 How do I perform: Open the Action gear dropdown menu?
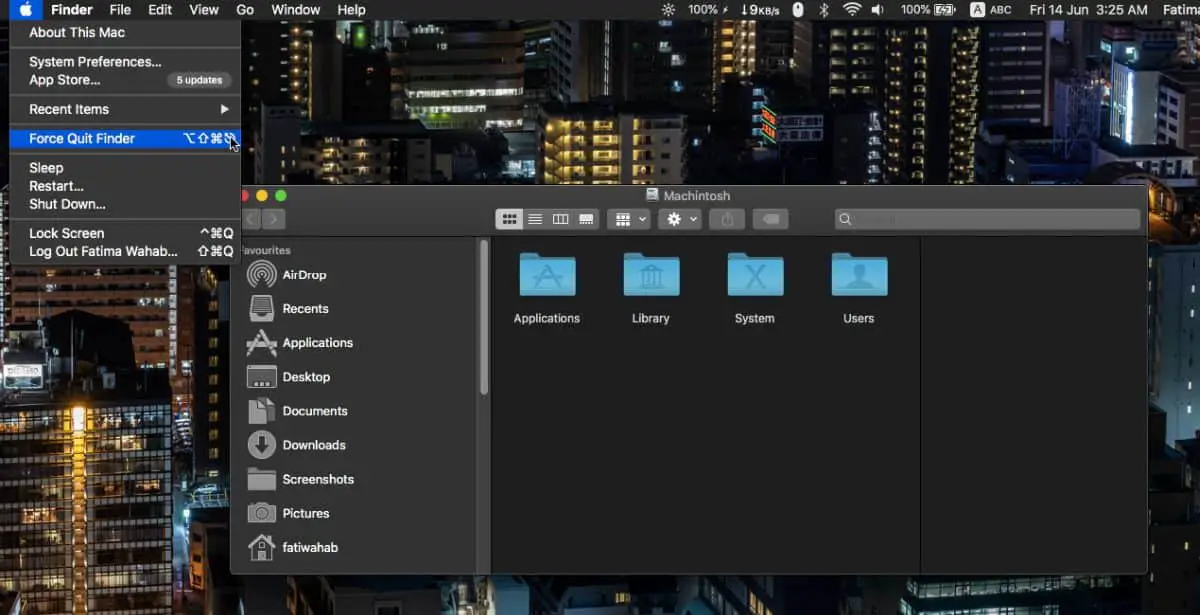click(x=681, y=219)
